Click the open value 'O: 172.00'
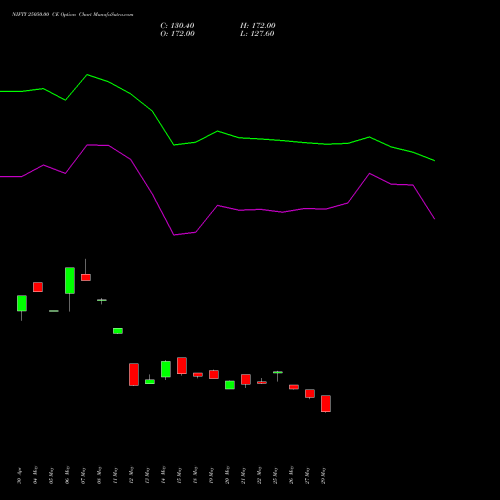Image resolution: width=500 pixels, height=500 pixels. point(177,34)
